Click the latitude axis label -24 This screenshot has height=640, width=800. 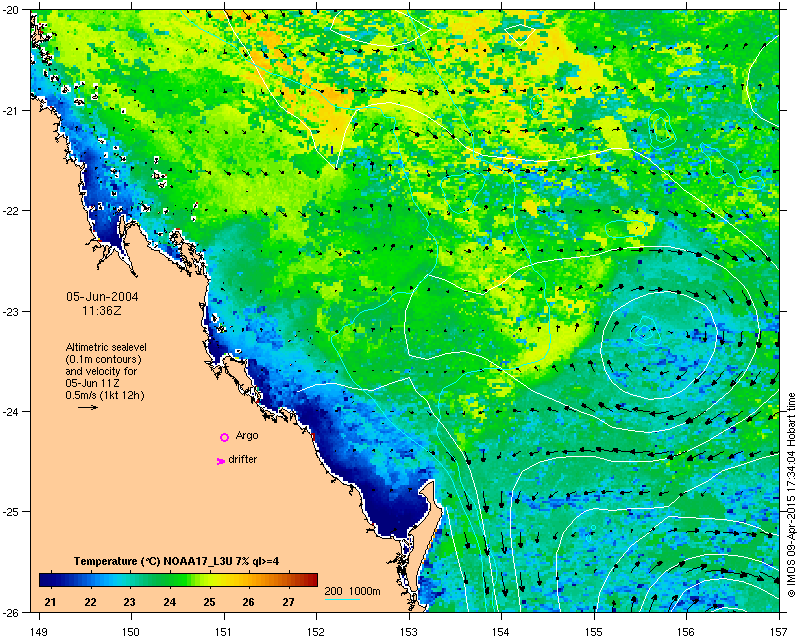click(10, 411)
